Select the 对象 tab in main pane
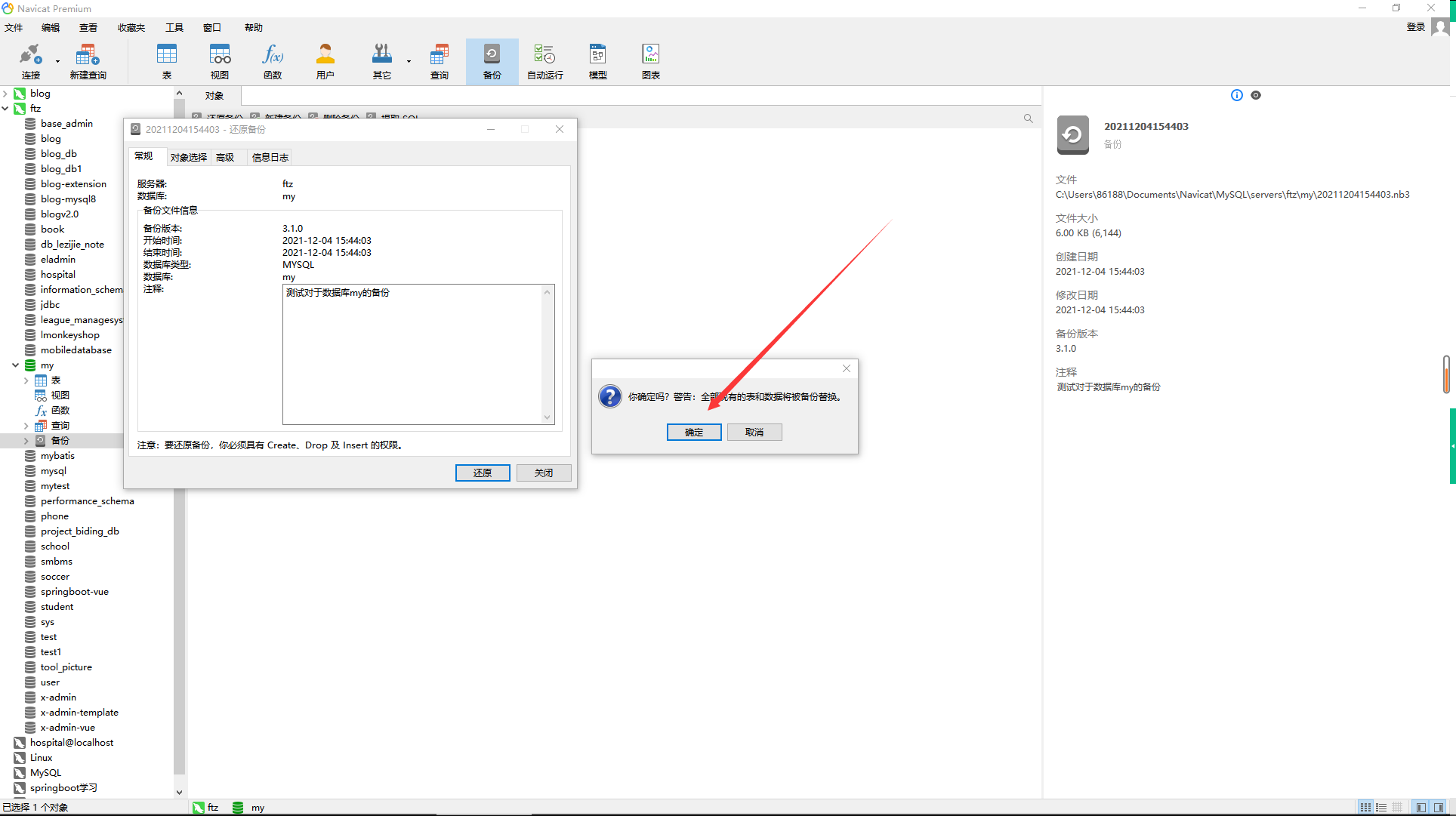Image resolution: width=1456 pixels, height=816 pixels. tap(214, 96)
